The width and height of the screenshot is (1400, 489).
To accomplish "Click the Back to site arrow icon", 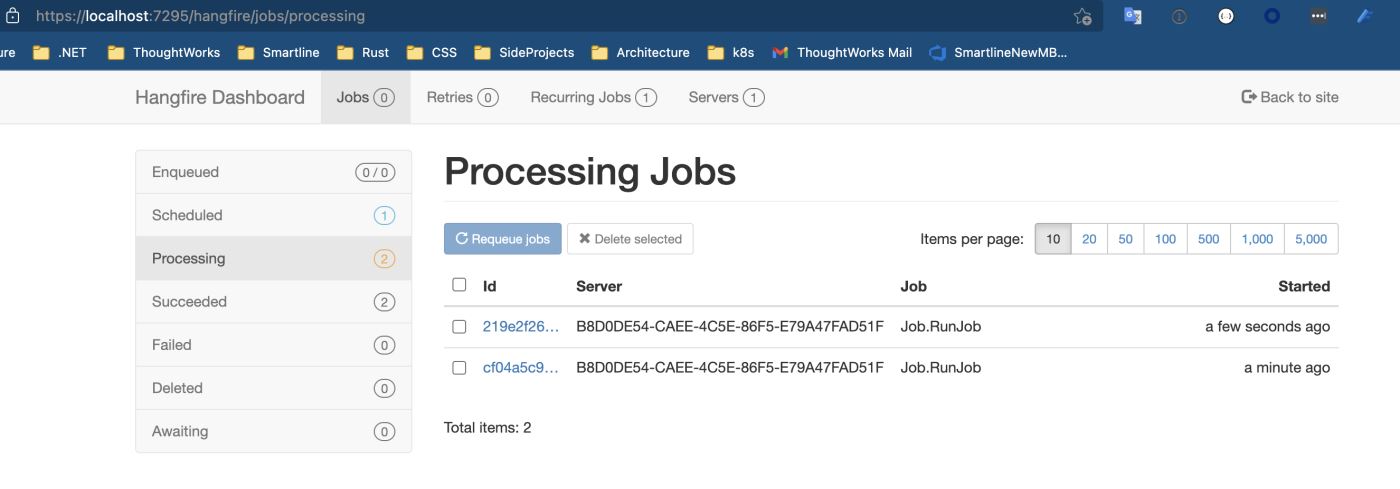I will coord(1248,97).
